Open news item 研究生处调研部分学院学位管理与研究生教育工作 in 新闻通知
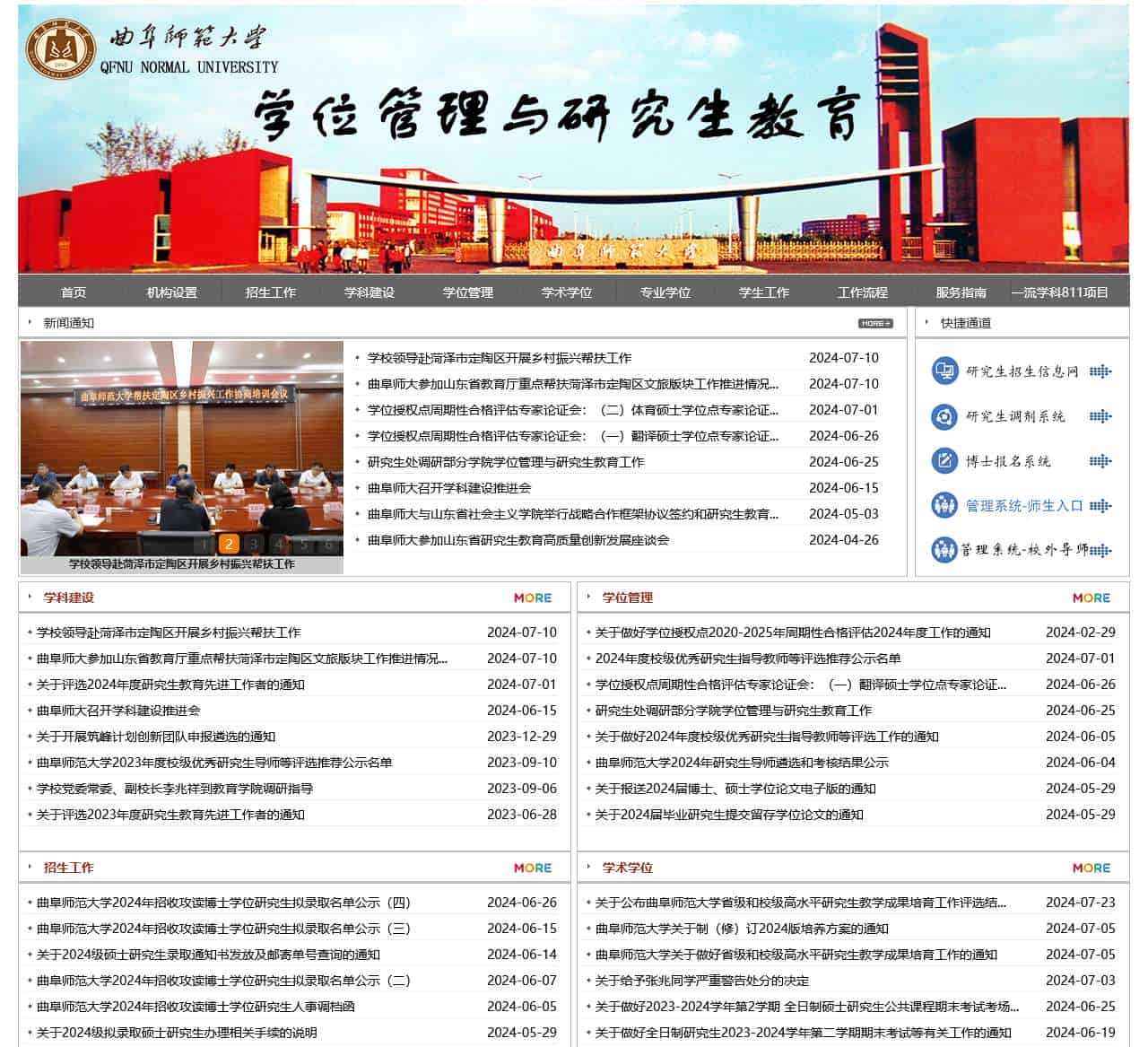This screenshot has width=1148, height=1047. click(x=506, y=462)
